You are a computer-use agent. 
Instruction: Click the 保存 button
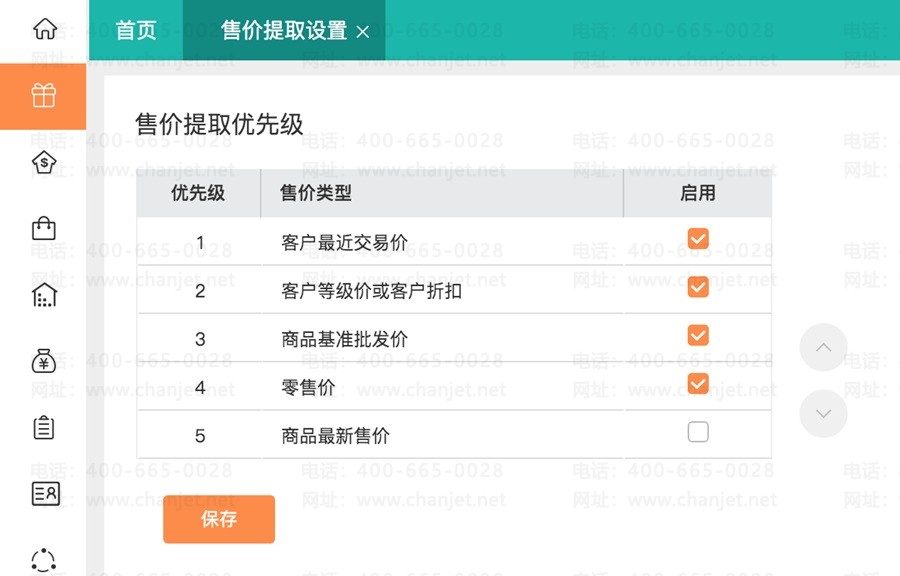tap(219, 519)
